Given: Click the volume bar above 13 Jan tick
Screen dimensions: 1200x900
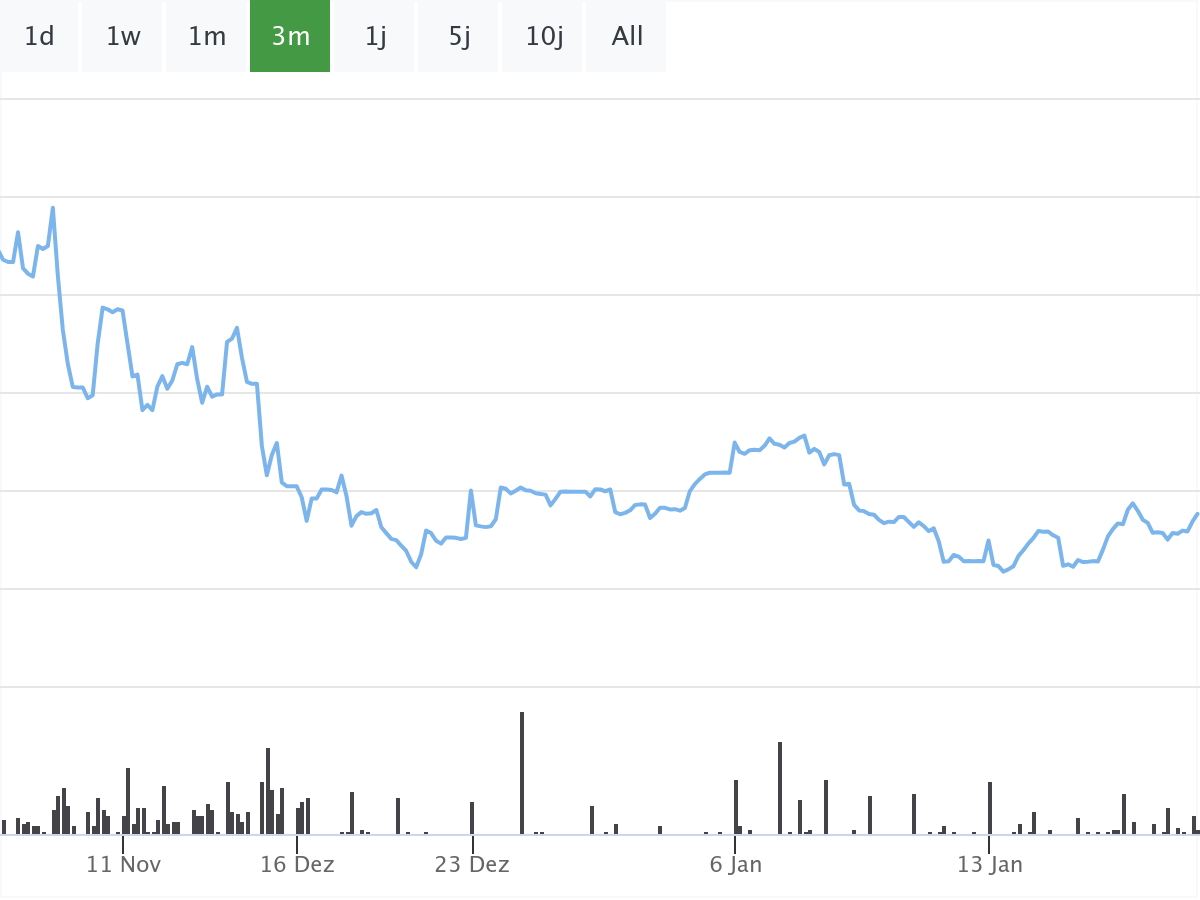Looking at the screenshot, I should pos(990,807).
